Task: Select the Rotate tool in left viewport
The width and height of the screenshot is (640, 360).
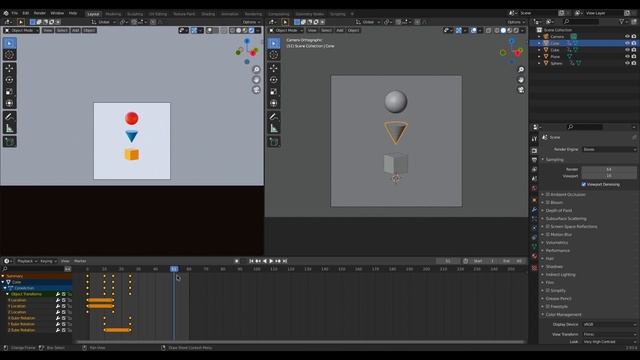Action: tap(9, 80)
